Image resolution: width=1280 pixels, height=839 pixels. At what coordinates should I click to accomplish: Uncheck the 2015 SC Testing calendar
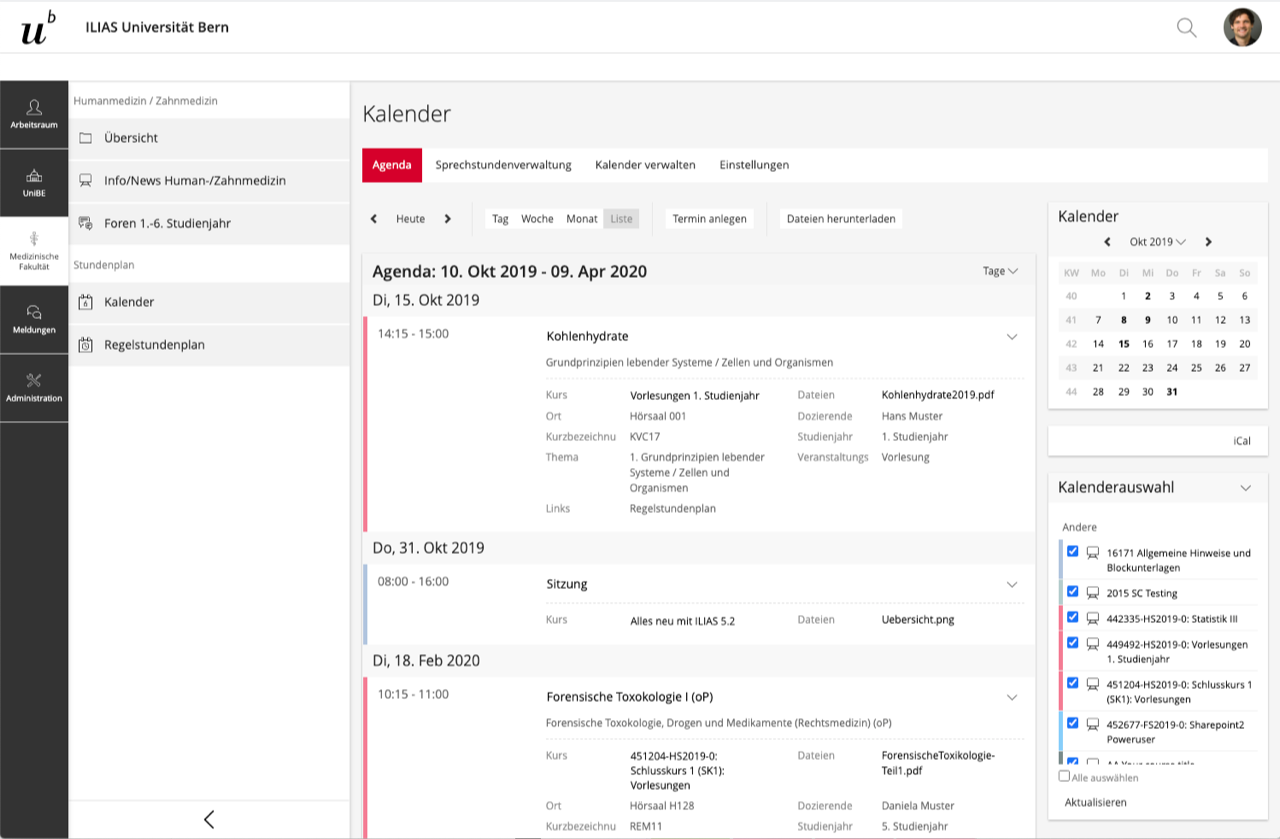click(x=1073, y=592)
